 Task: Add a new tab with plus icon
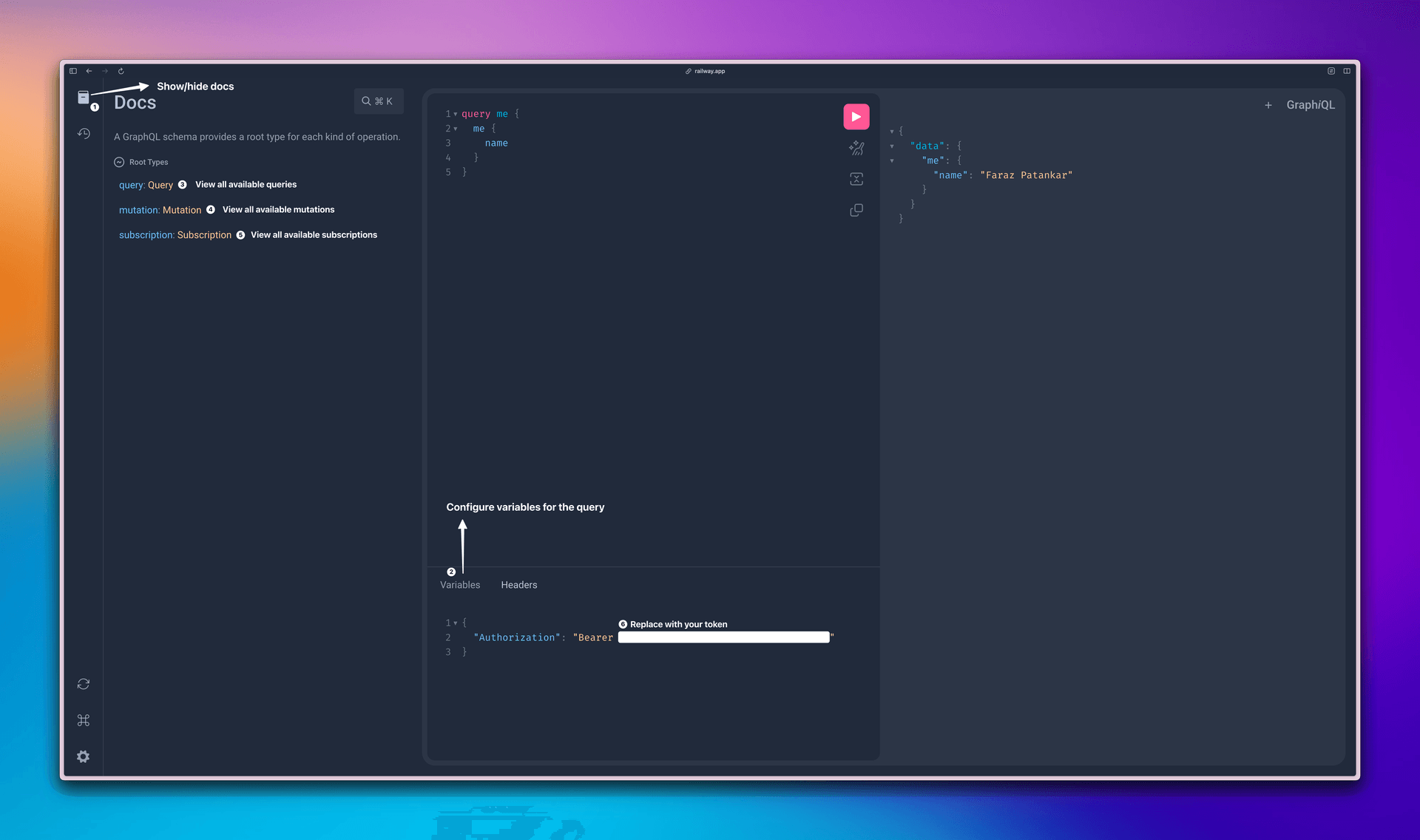tap(1268, 105)
